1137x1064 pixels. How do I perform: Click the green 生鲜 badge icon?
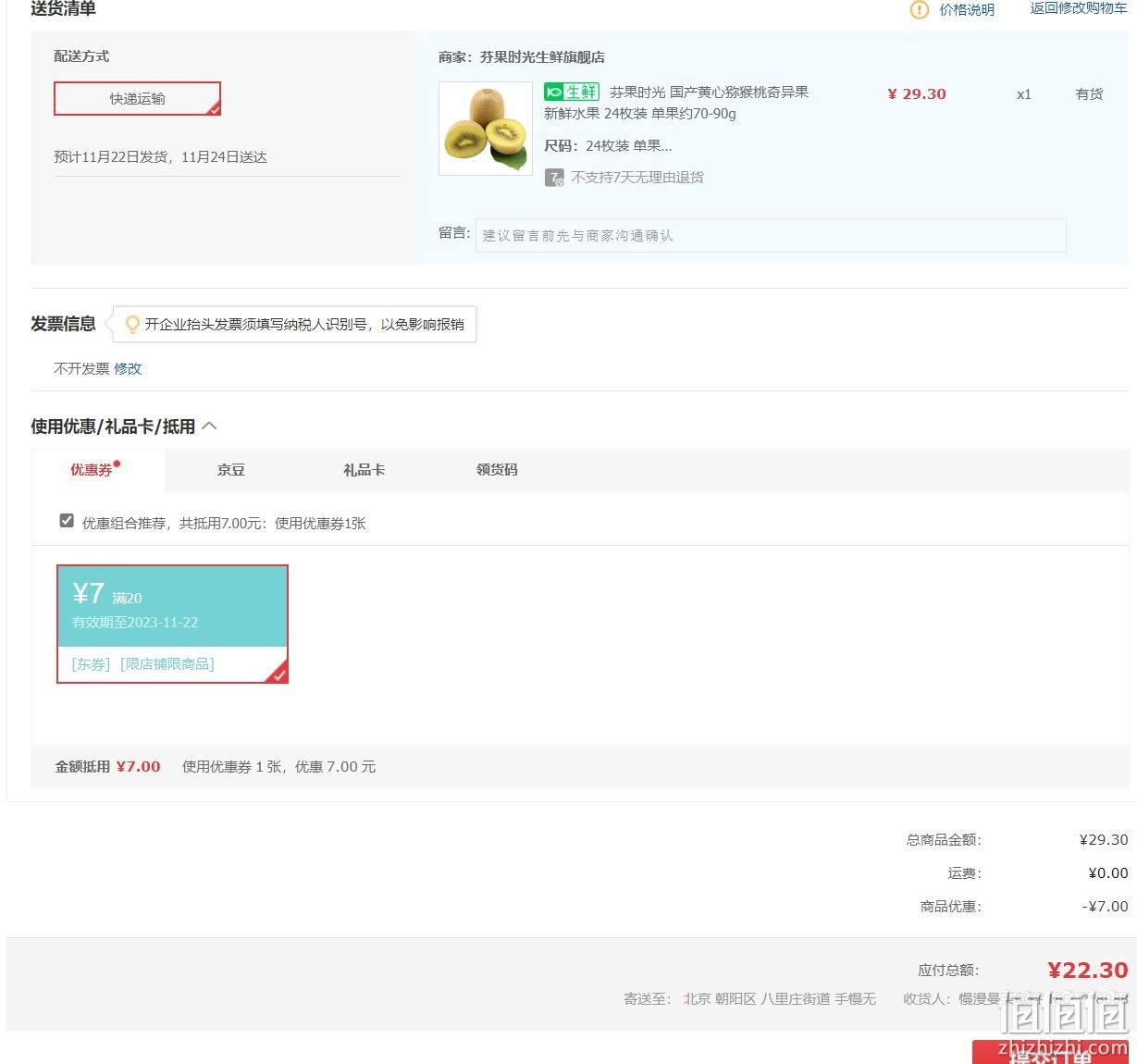[x=572, y=93]
